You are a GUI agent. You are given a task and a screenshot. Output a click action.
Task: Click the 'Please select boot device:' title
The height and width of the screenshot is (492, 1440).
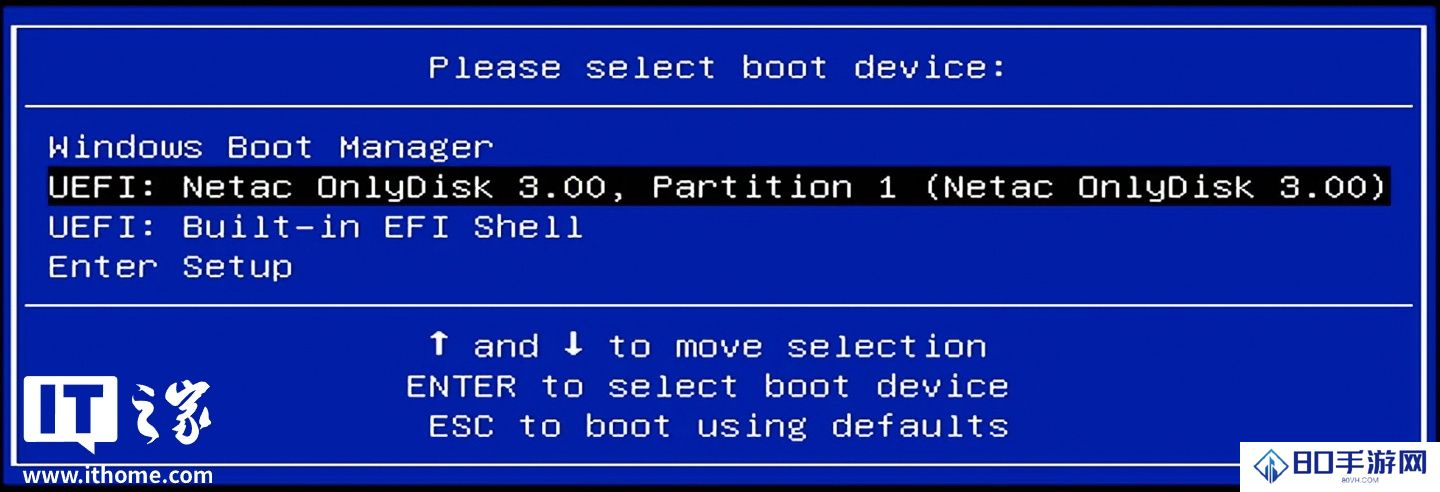(717, 68)
